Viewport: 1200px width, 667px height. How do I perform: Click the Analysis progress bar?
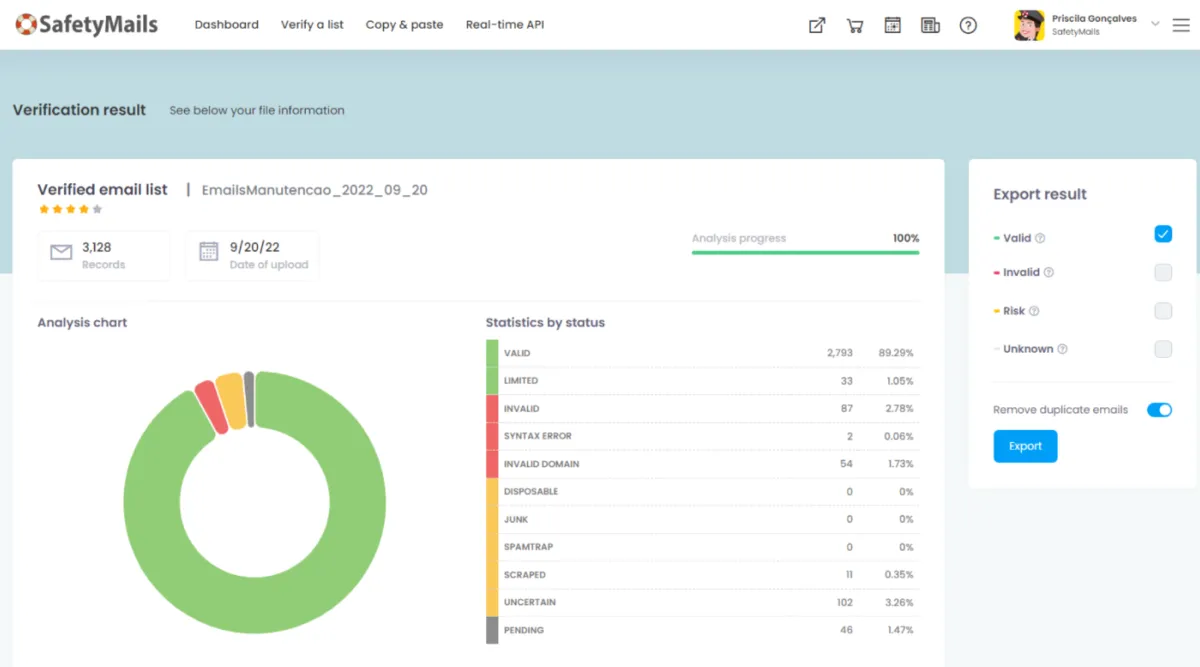pos(805,253)
